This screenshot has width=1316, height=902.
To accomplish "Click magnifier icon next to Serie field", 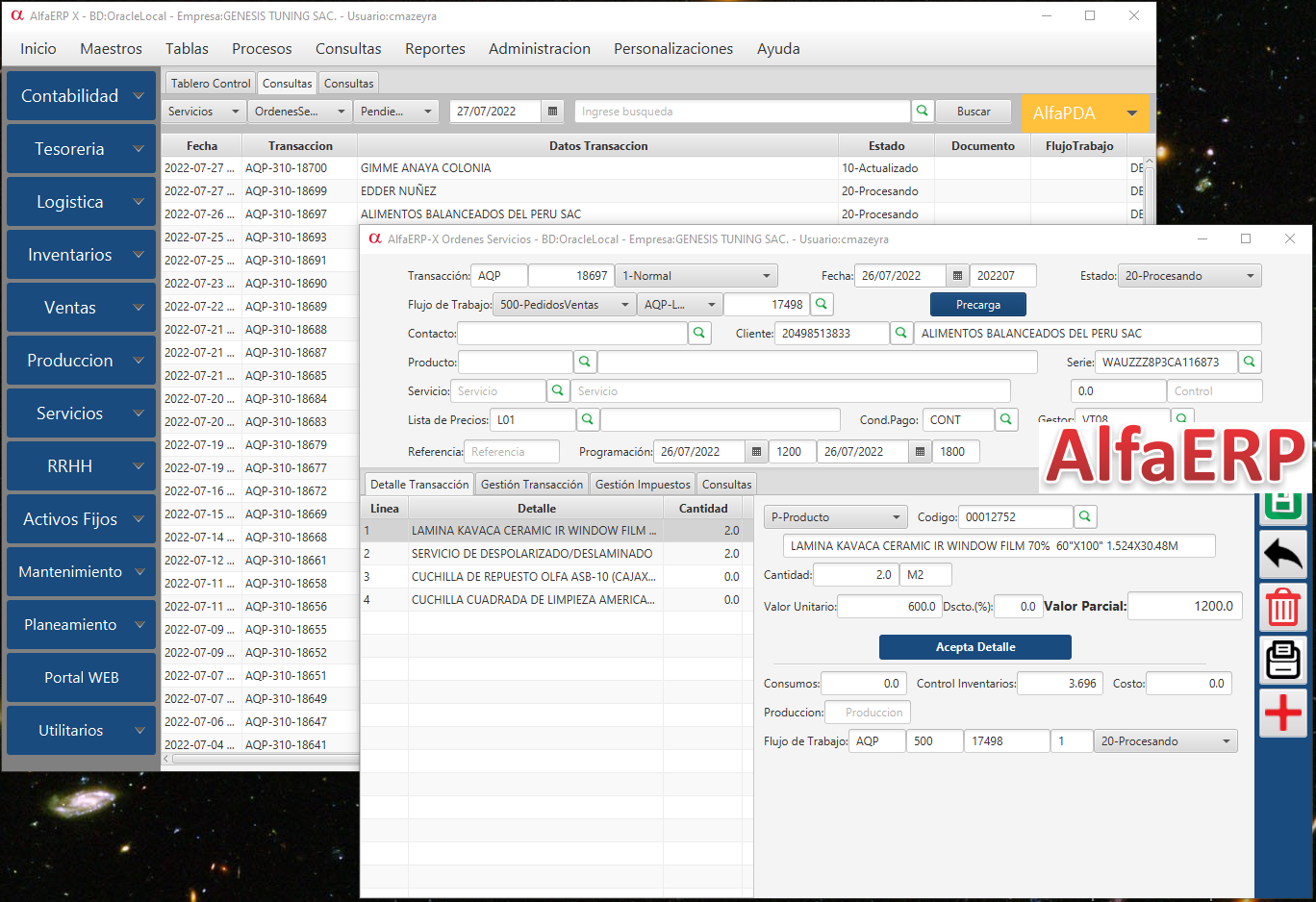I will tap(1249, 363).
